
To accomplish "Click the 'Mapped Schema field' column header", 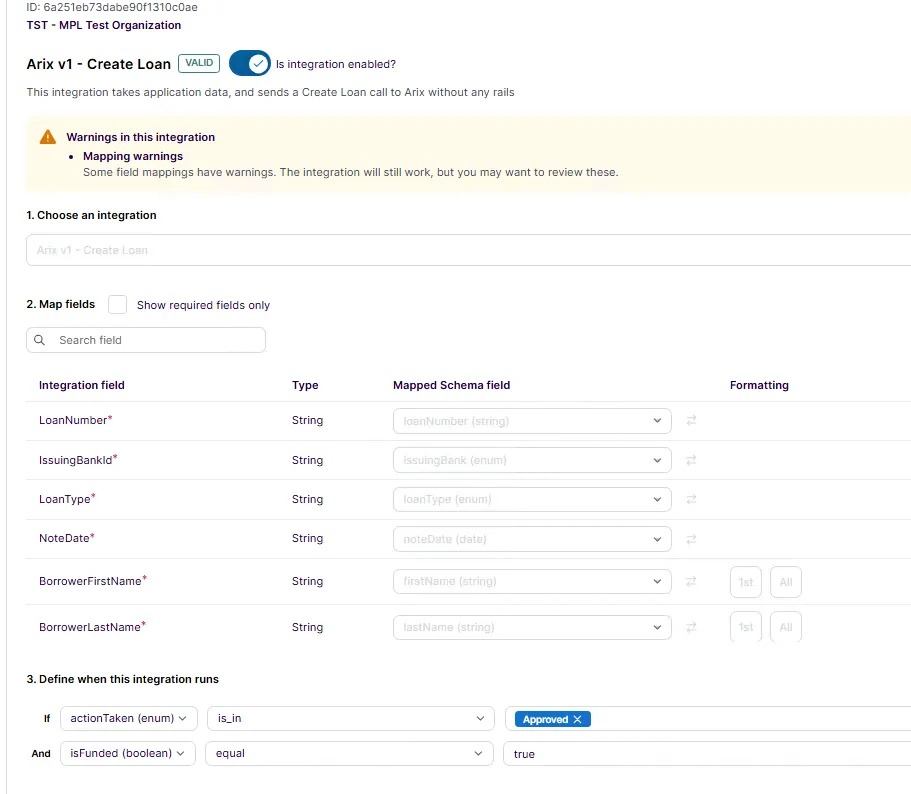I will (451, 385).
